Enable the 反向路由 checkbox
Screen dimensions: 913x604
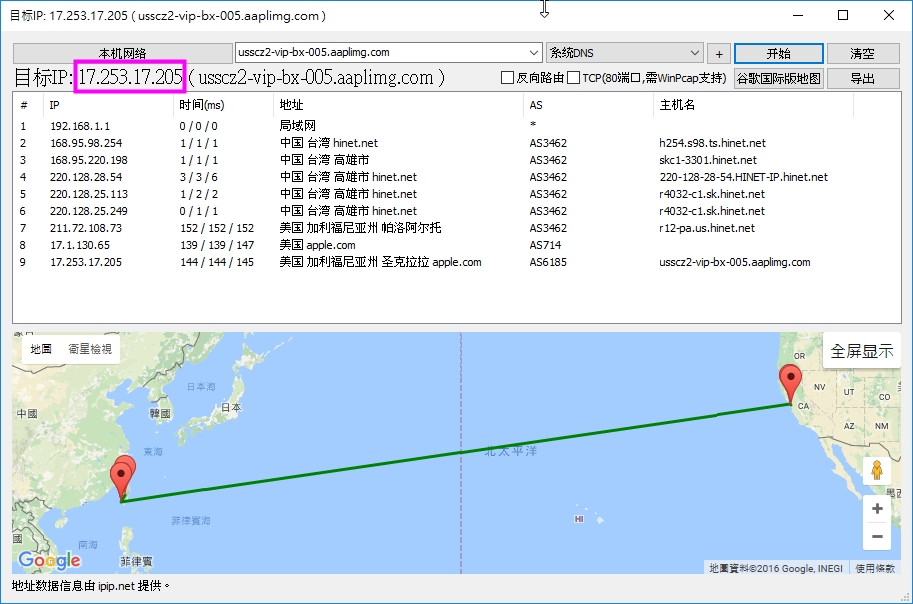[x=507, y=77]
